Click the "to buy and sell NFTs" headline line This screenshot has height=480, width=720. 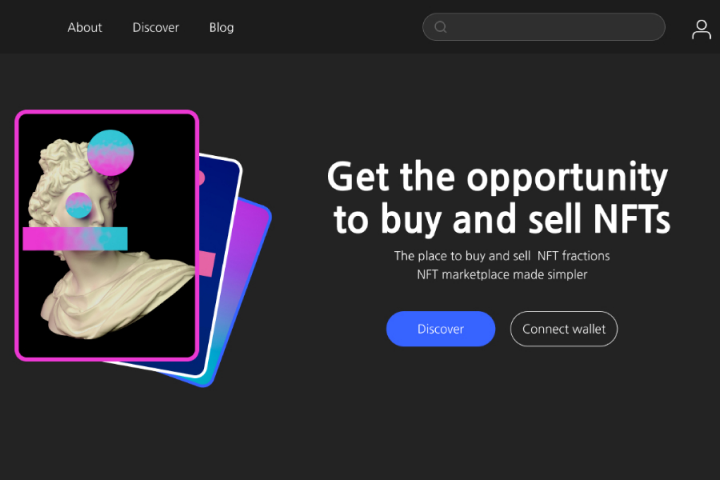[502, 219]
